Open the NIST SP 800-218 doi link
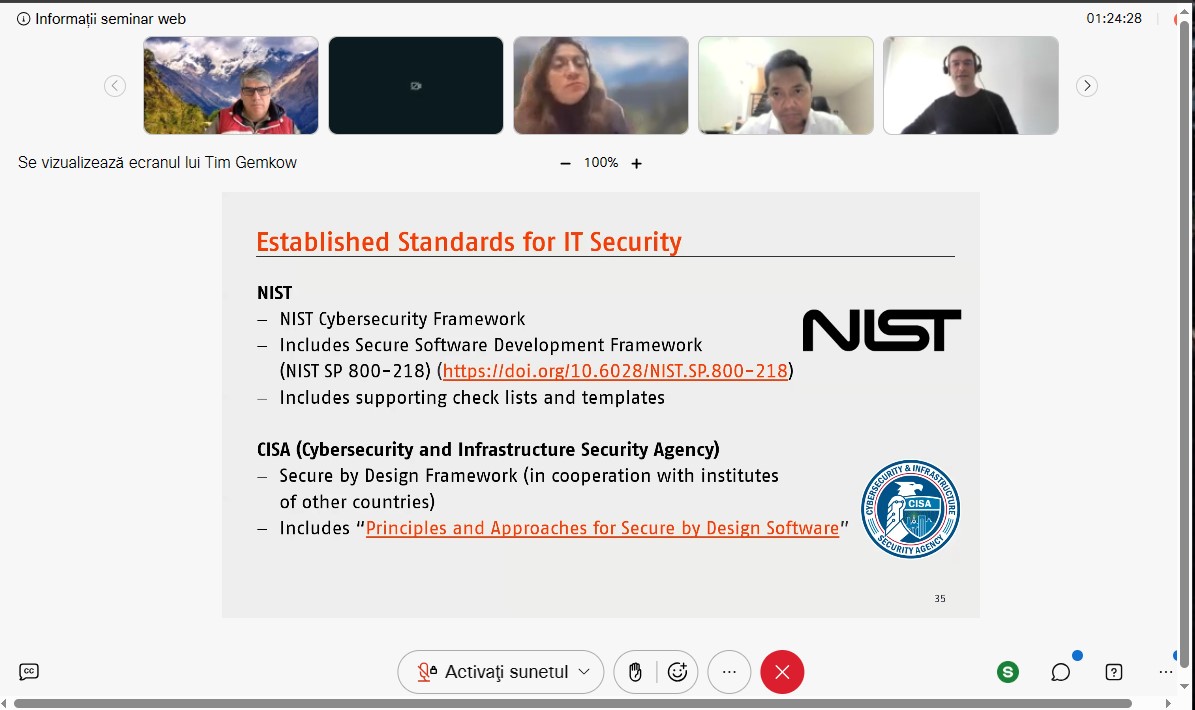This screenshot has height=710, width=1195. [615, 372]
